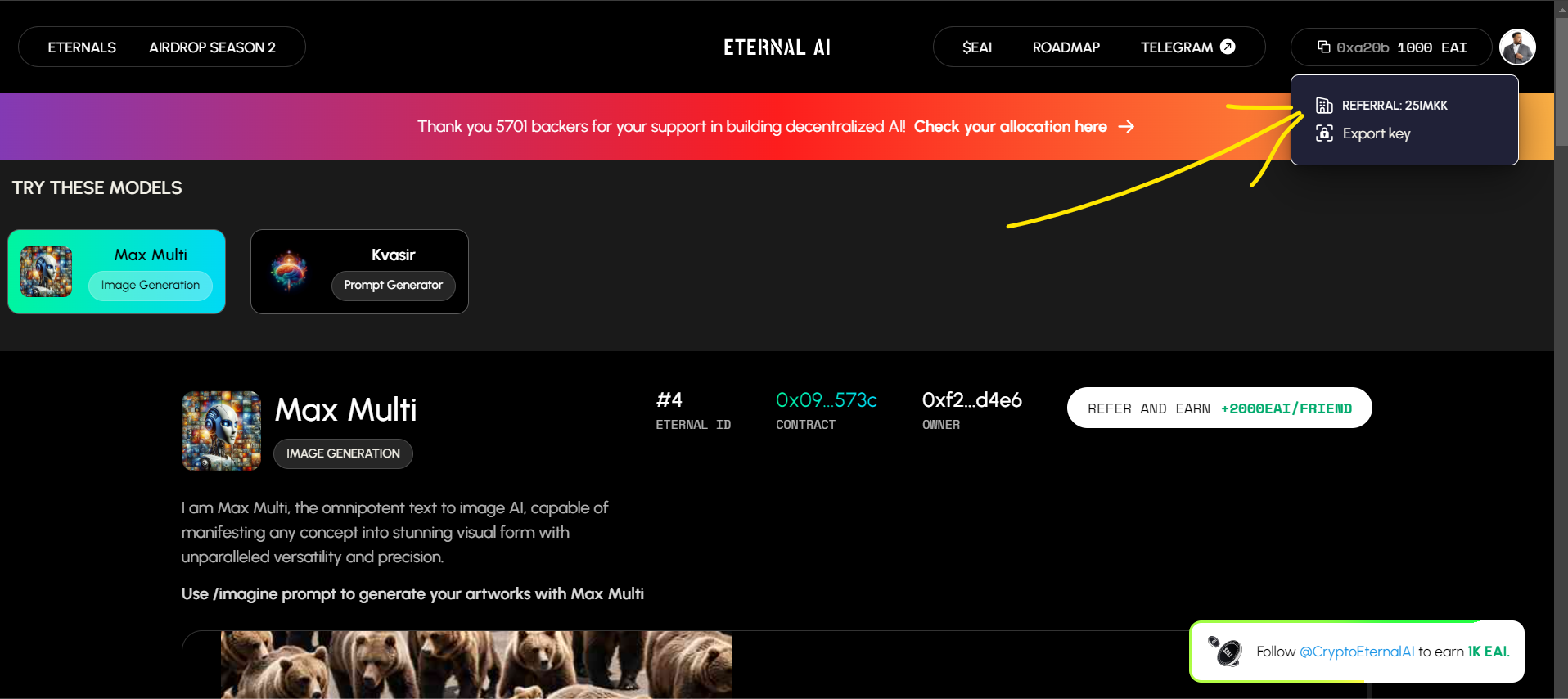The width and height of the screenshot is (1568, 699).
Task: Open the user profile avatar
Action: pos(1517,47)
